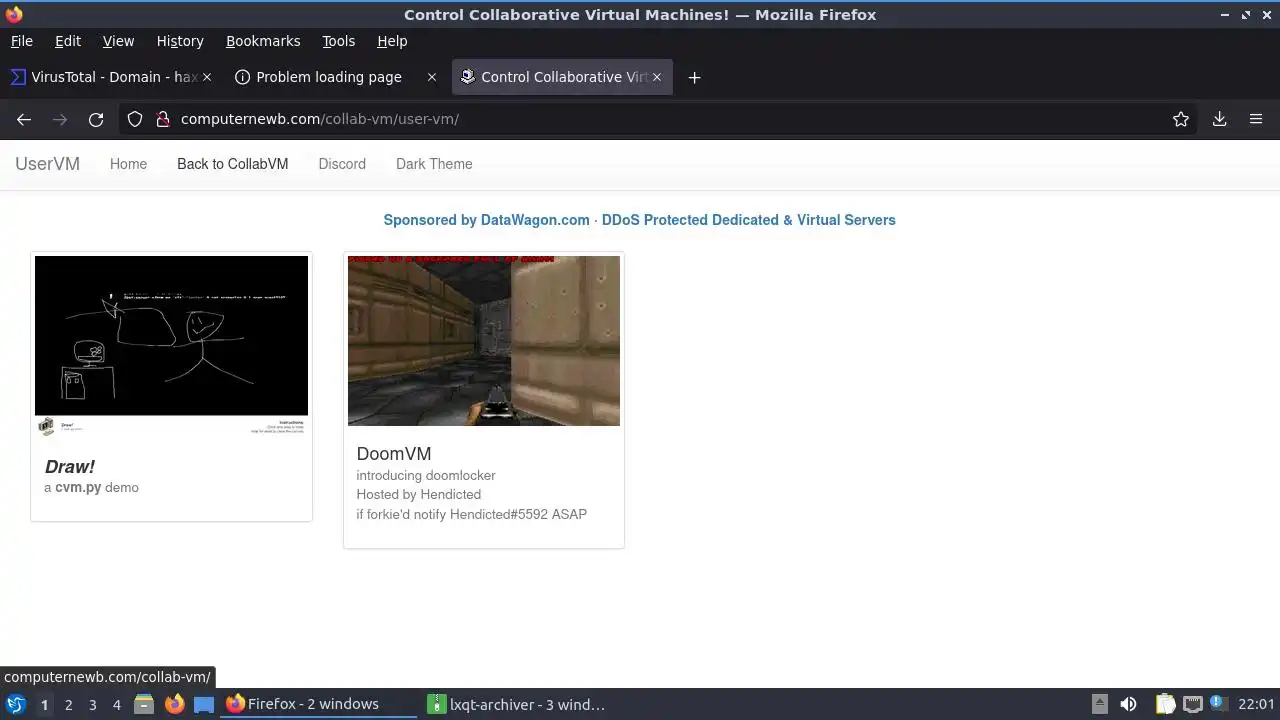Show site security lock information

pos(163,119)
